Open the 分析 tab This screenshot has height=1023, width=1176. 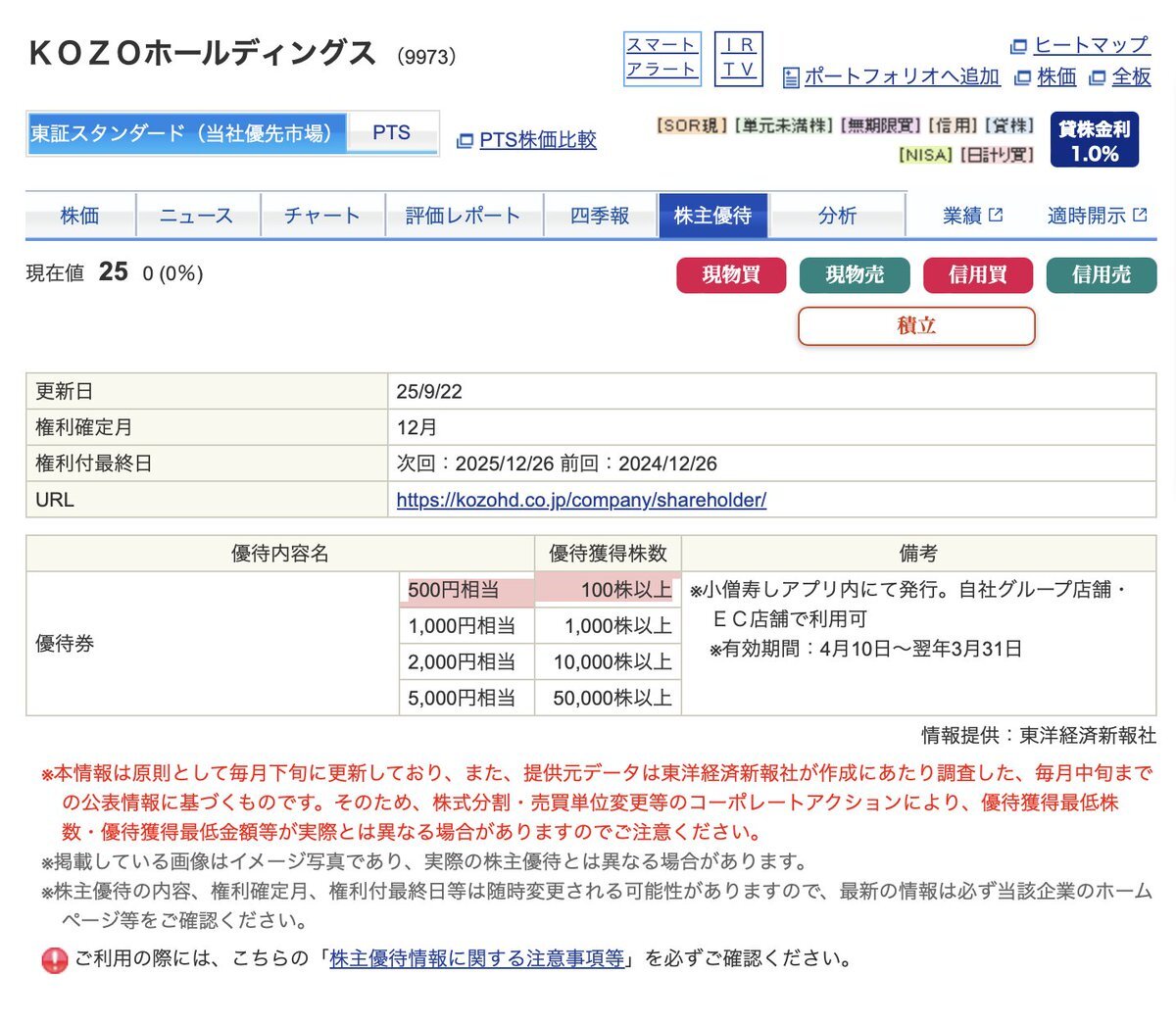pos(839,216)
